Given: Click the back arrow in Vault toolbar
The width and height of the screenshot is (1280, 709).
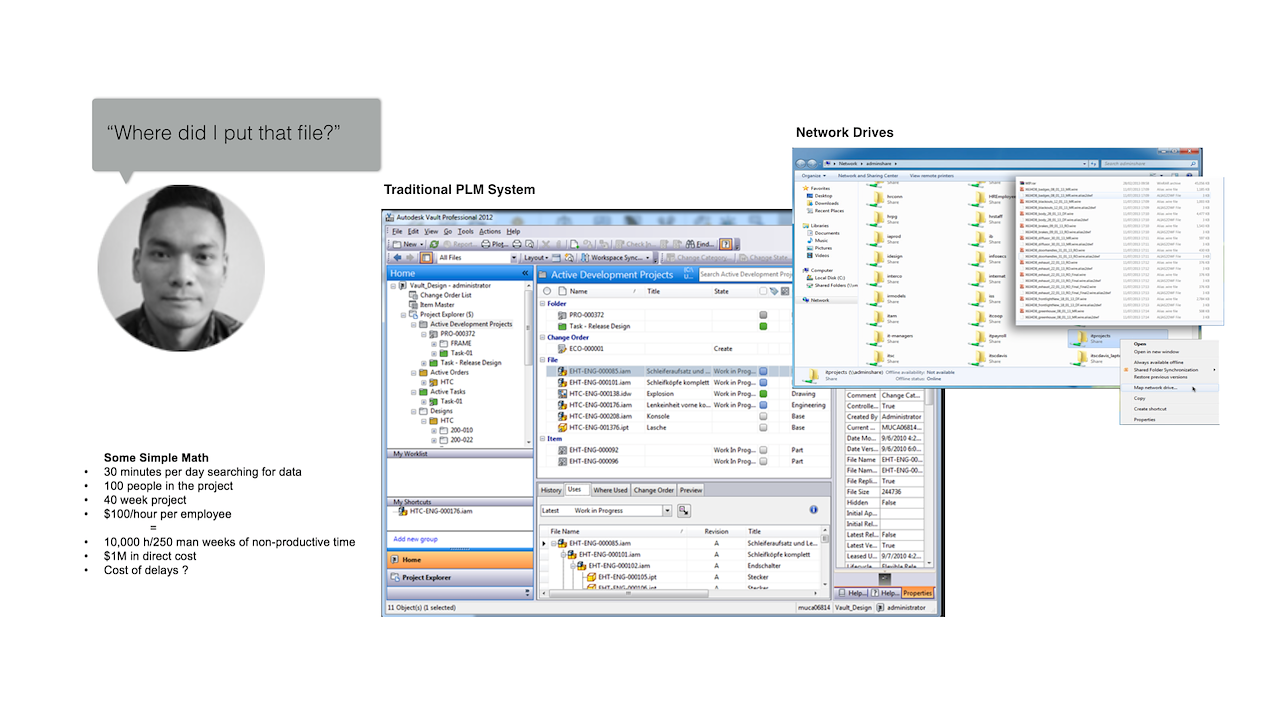Looking at the screenshot, I should (395, 258).
